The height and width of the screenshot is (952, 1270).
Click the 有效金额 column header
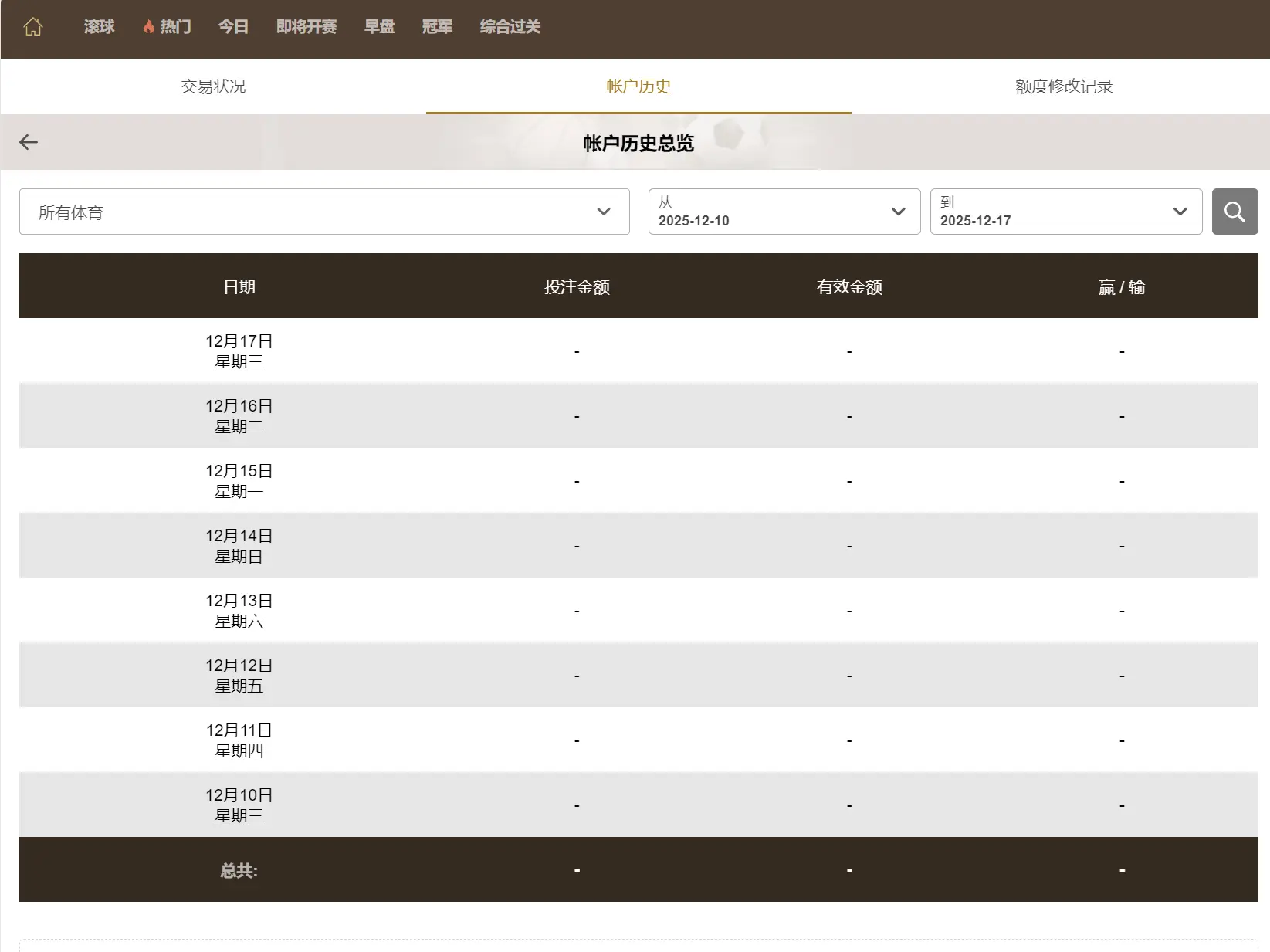pyautogui.click(x=849, y=287)
